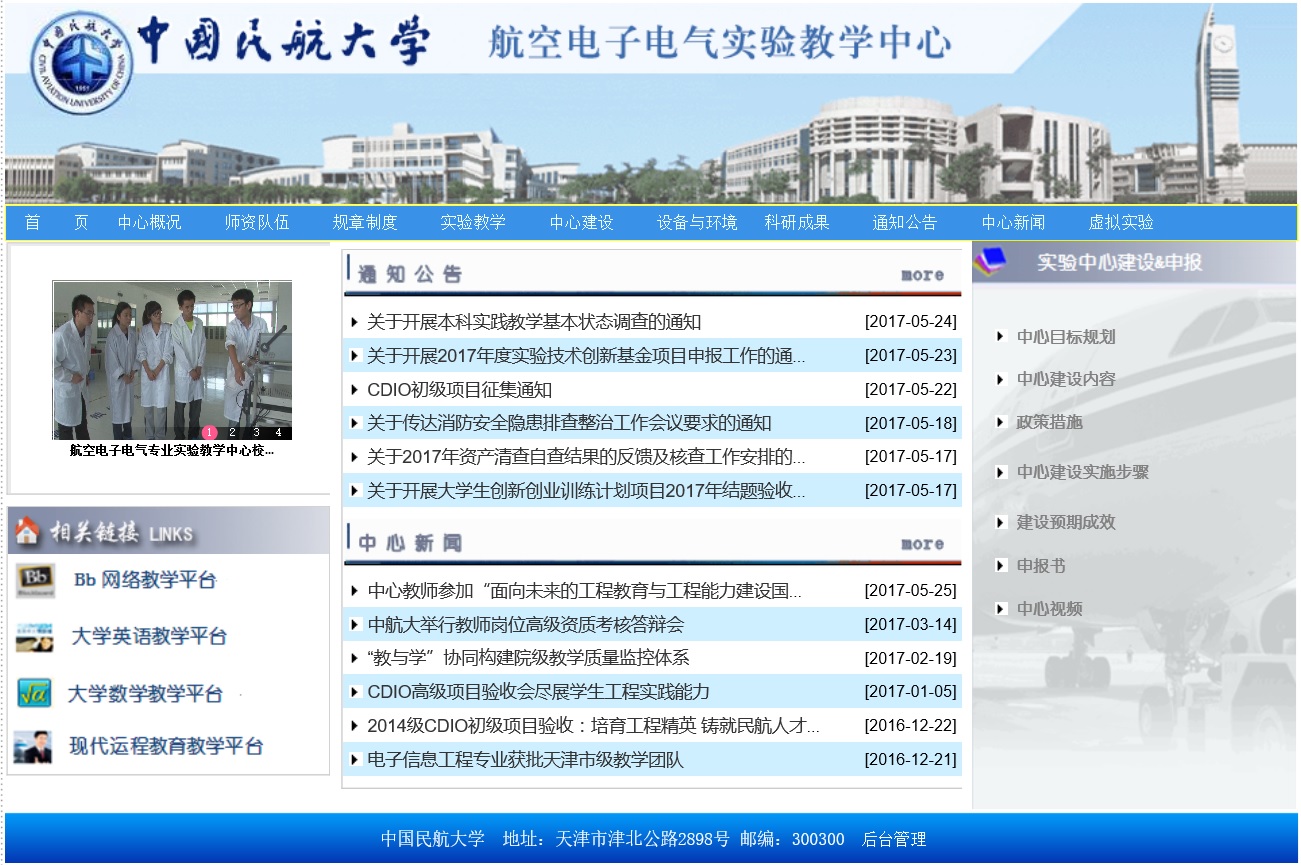Screen dimensions: 1301x865
Task: Switch slideshow to slide 4
Action: click(279, 433)
